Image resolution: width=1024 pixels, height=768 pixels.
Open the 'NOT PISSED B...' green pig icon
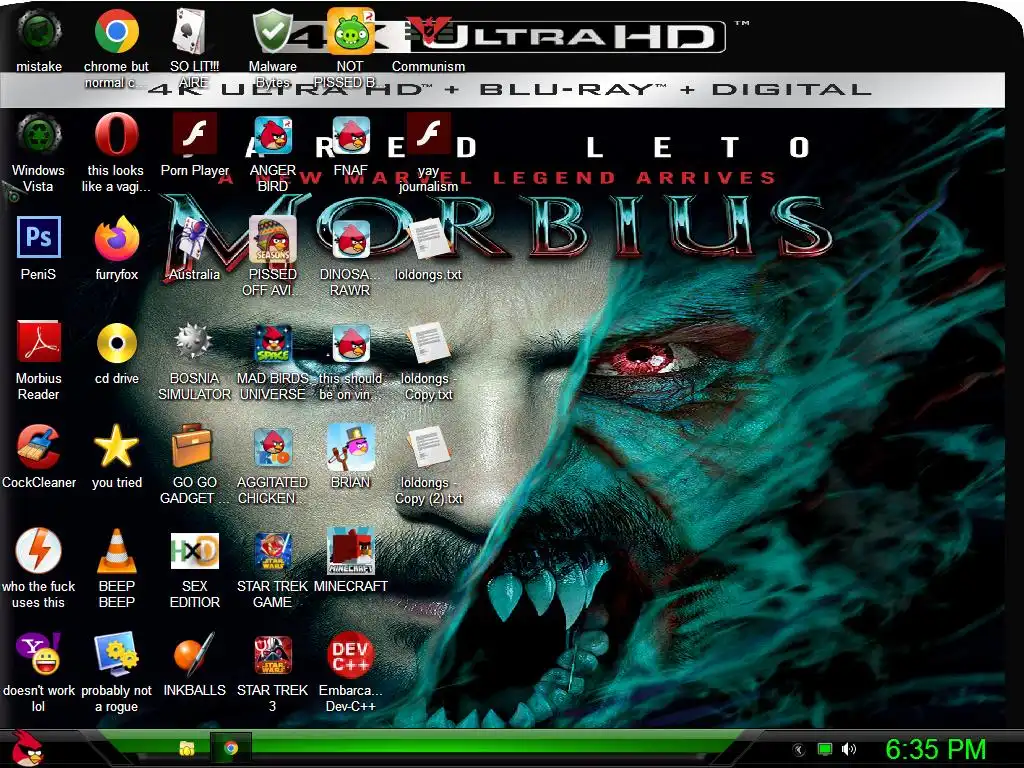coord(350,31)
